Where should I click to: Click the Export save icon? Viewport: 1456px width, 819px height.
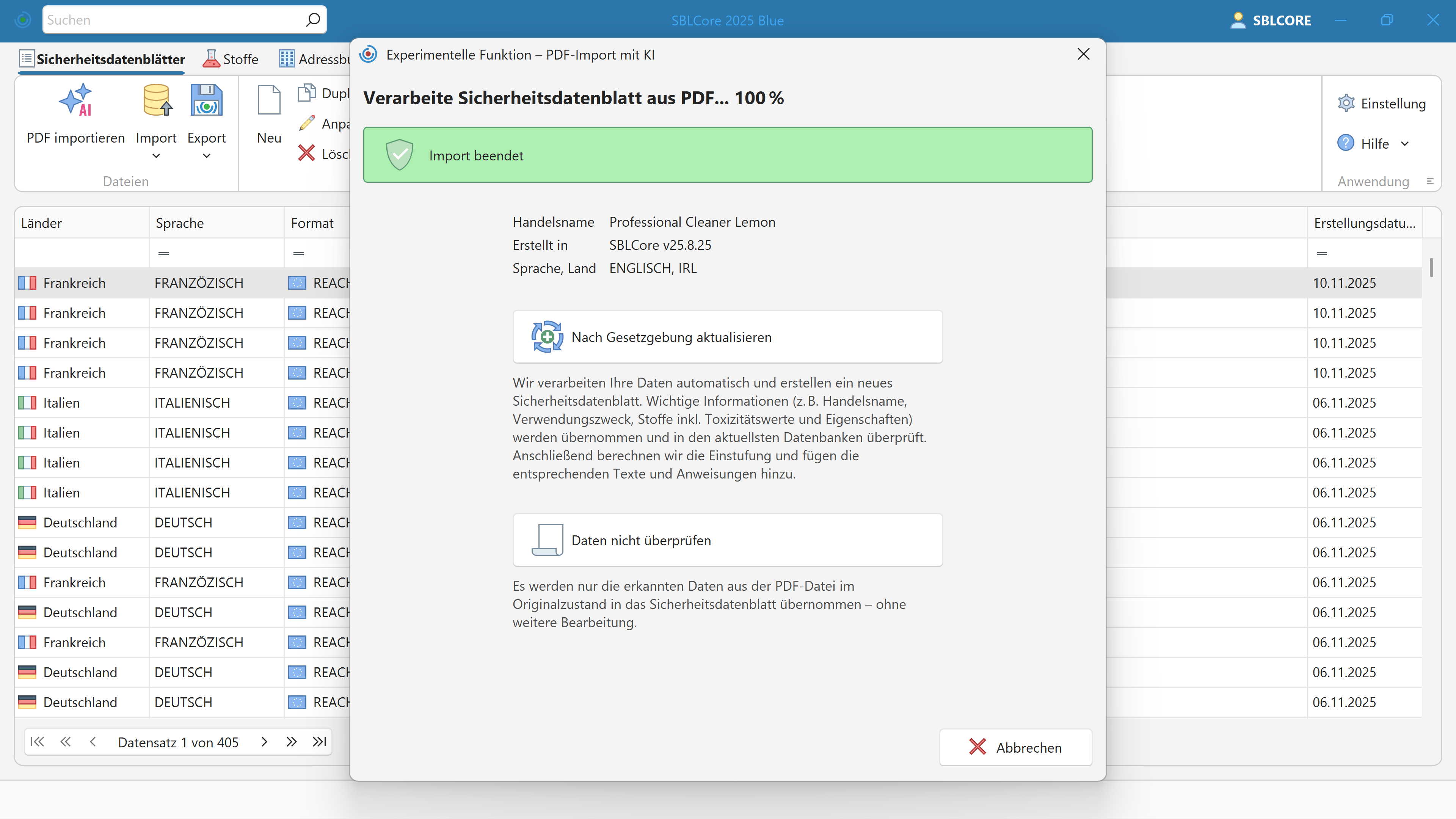pos(206,99)
